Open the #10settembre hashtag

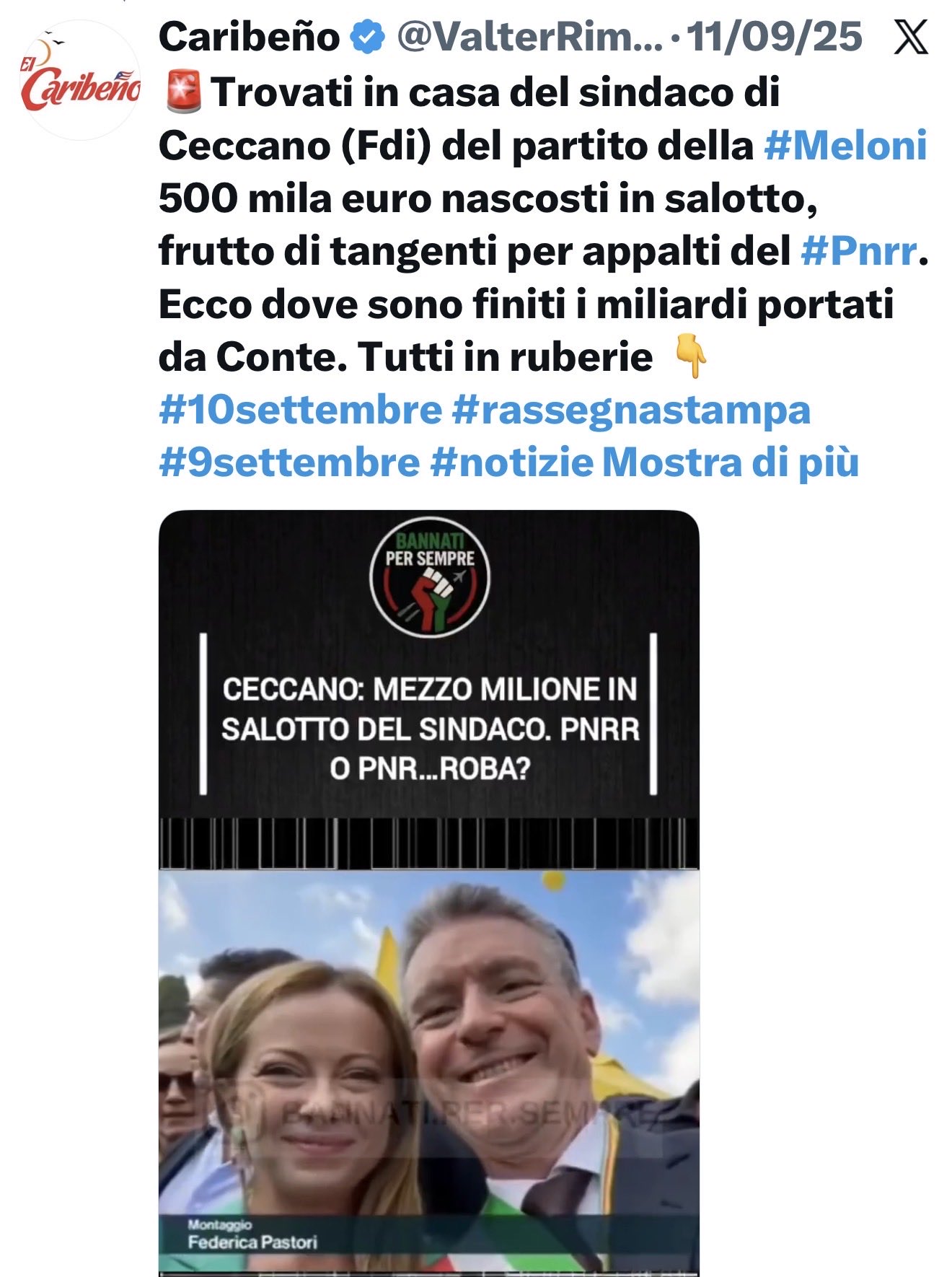click(x=300, y=410)
